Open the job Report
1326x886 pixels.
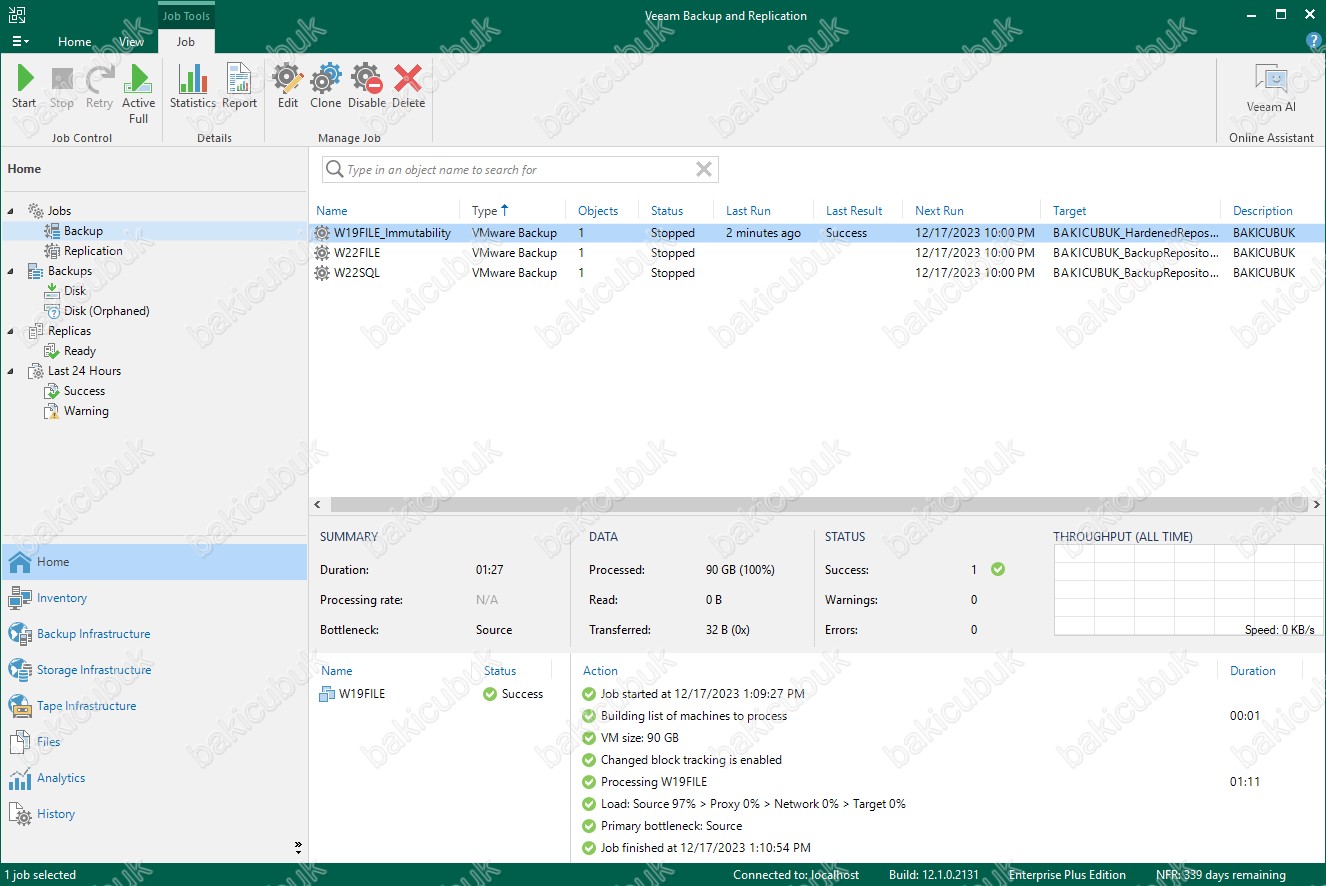pyautogui.click(x=240, y=86)
